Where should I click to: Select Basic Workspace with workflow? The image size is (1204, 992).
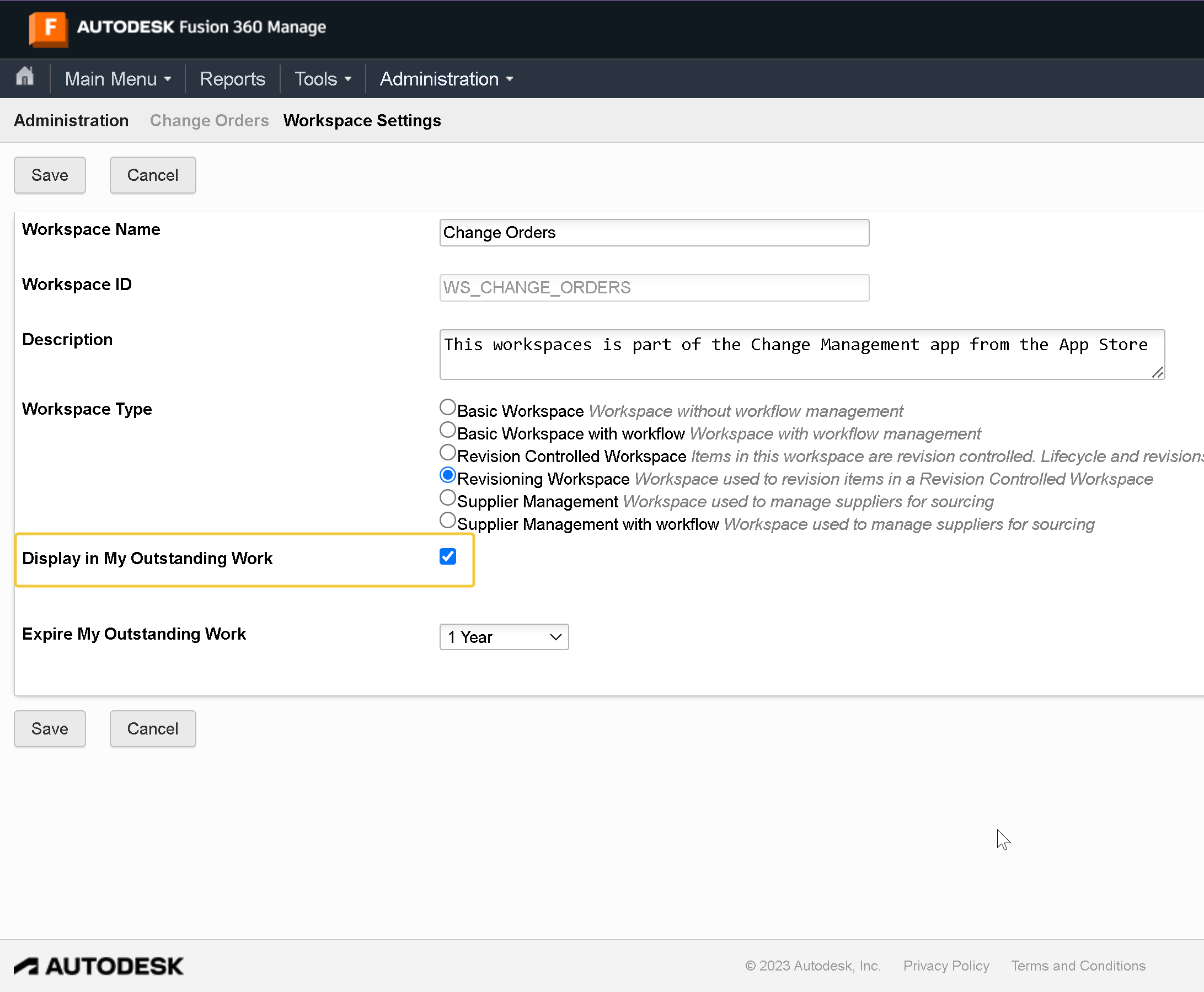pos(447,429)
